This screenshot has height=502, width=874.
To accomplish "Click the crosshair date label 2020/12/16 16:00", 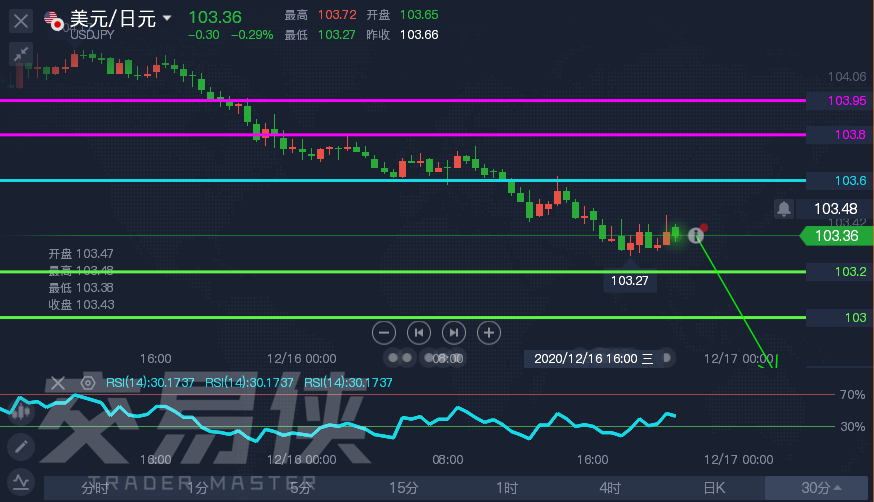I will coord(593,358).
